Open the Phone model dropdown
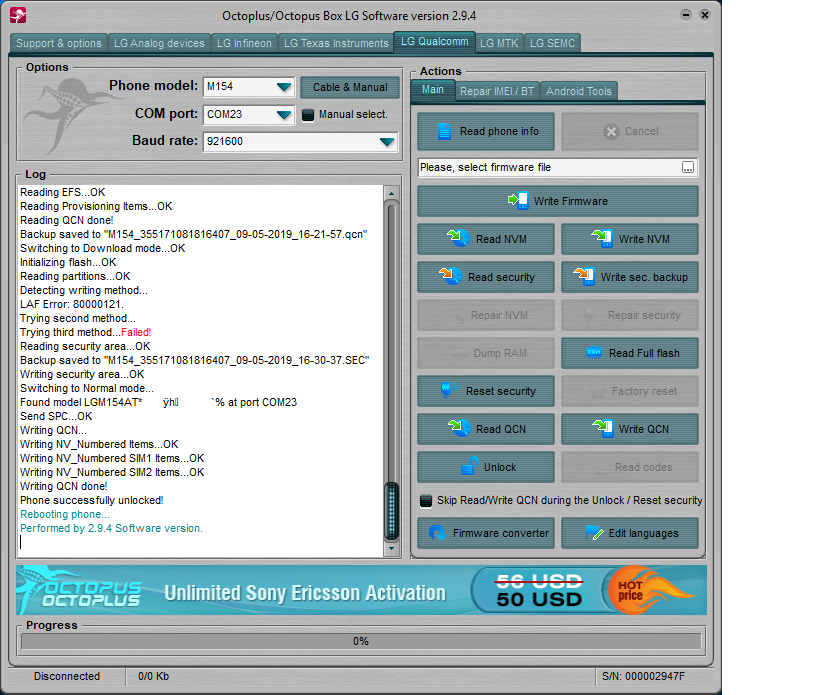 pyautogui.click(x=284, y=87)
